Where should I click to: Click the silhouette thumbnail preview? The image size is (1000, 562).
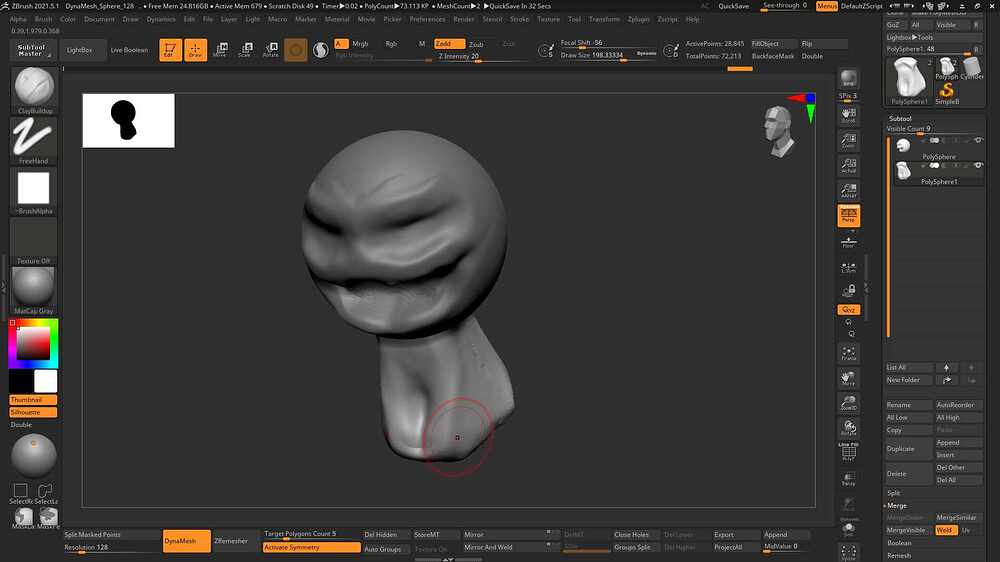[x=128, y=121]
